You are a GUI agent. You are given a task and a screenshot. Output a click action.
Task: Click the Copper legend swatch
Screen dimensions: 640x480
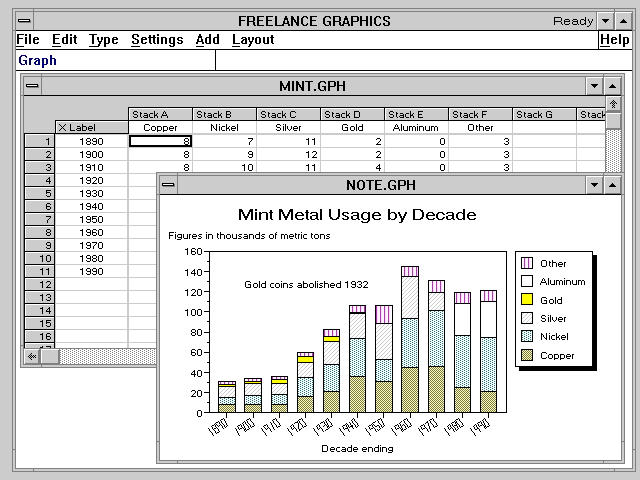(x=527, y=355)
